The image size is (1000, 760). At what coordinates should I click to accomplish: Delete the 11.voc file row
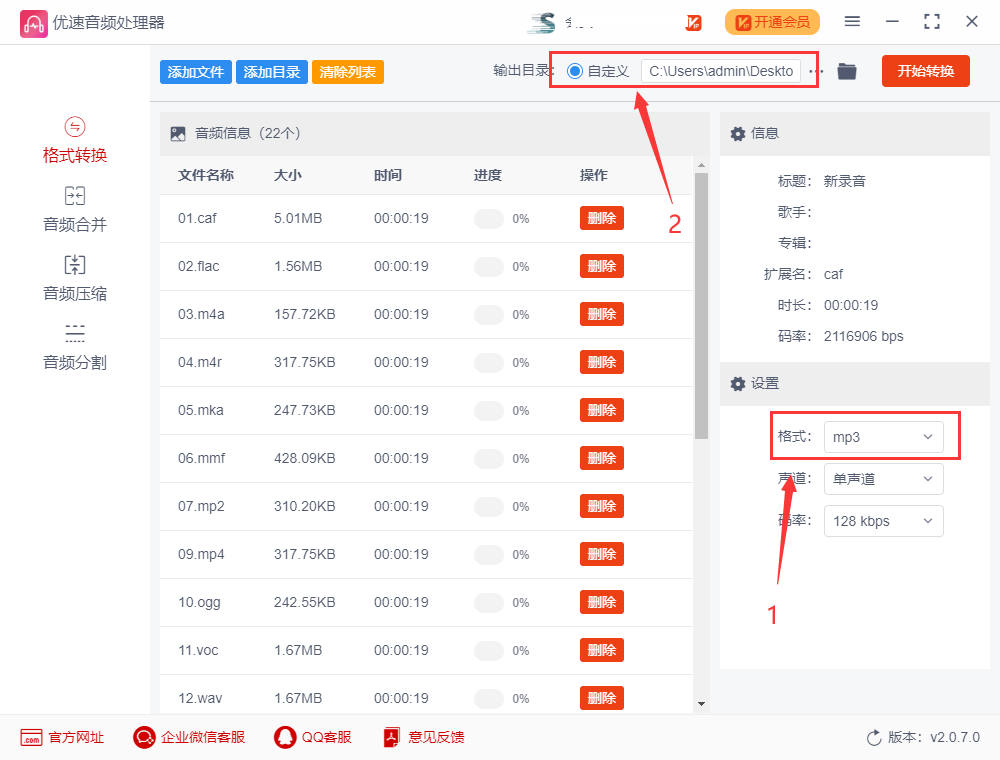click(601, 650)
